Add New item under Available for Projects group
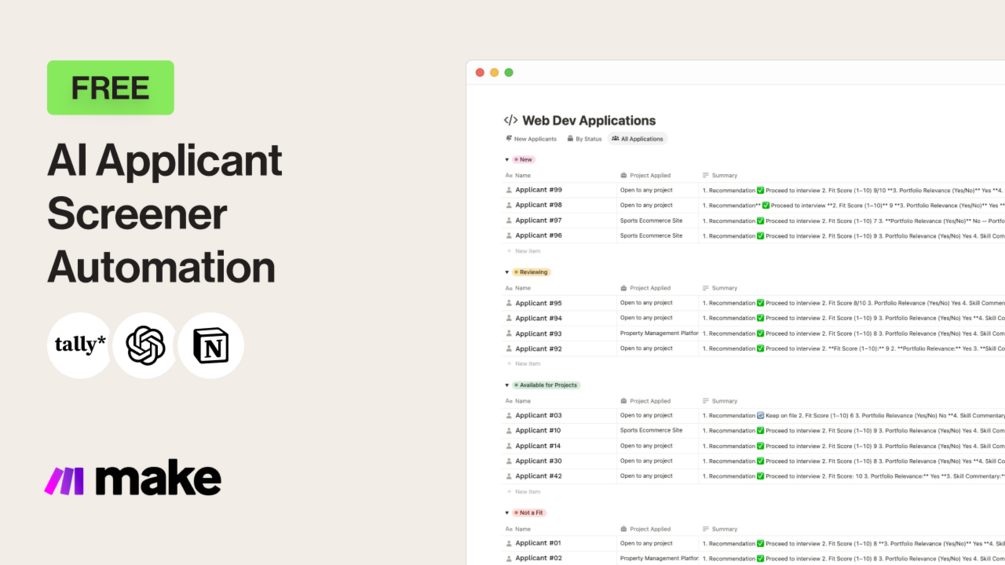The image size is (1005, 565). (x=524, y=492)
